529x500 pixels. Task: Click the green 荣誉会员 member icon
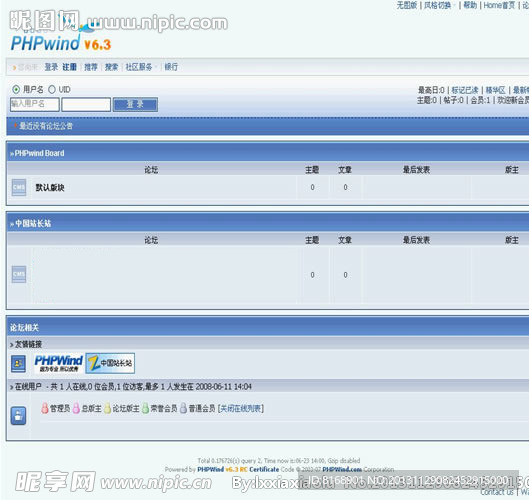point(145,408)
